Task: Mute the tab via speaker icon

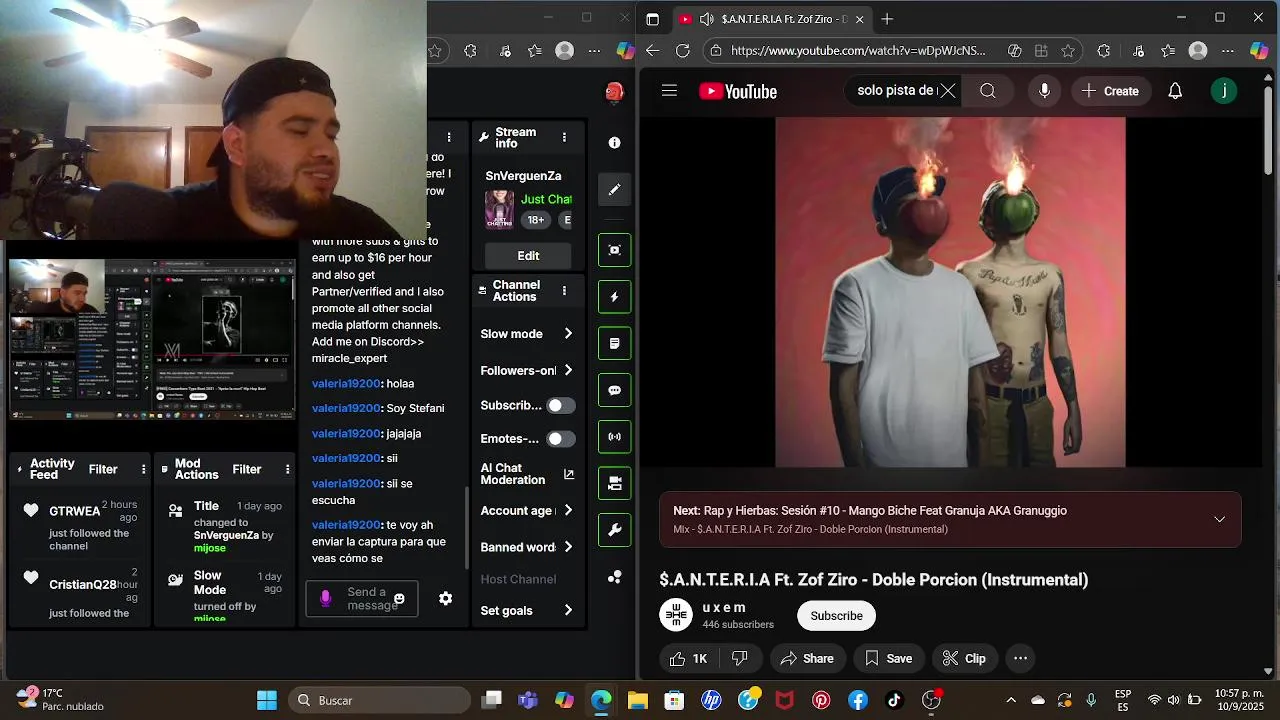Action: [706, 19]
